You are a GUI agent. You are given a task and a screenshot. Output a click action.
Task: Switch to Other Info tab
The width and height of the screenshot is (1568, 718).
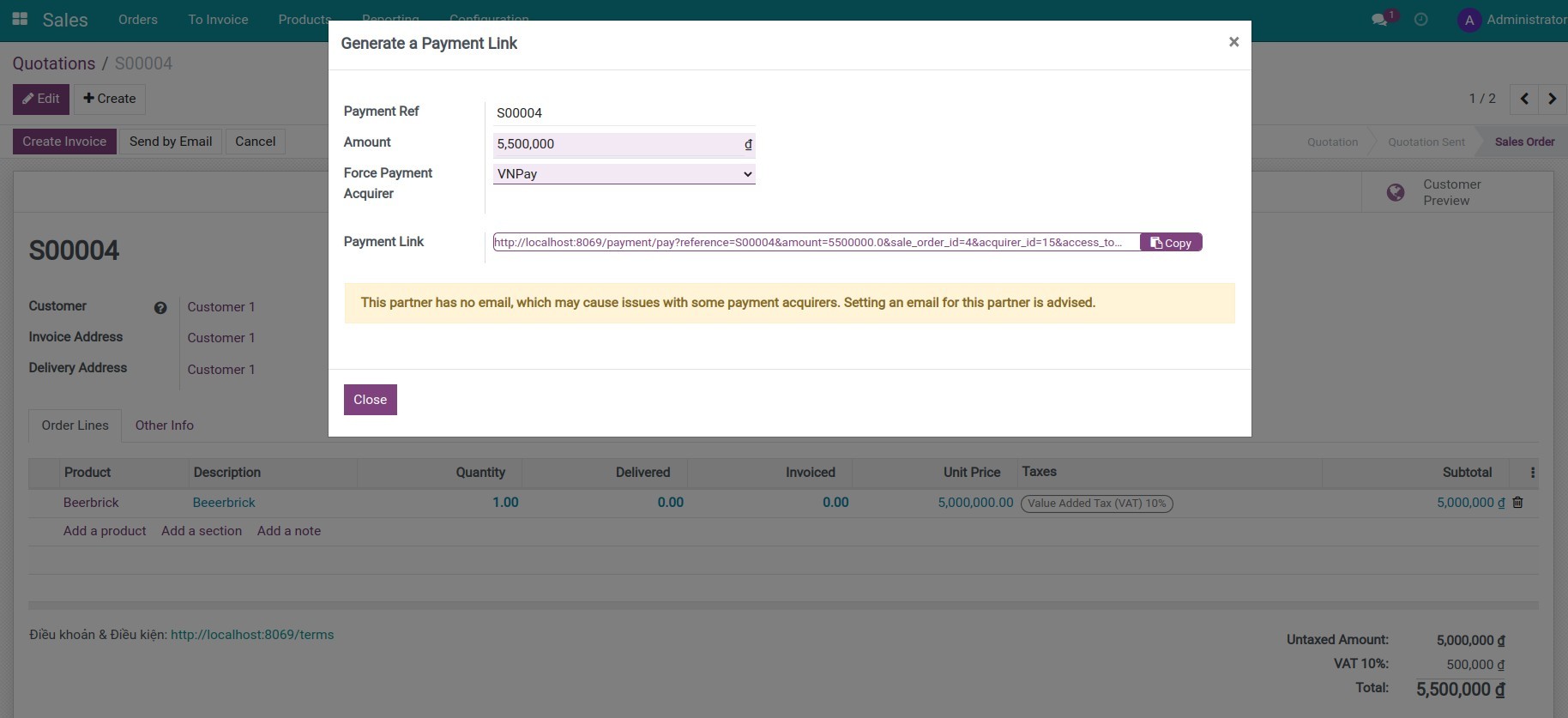(165, 425)
